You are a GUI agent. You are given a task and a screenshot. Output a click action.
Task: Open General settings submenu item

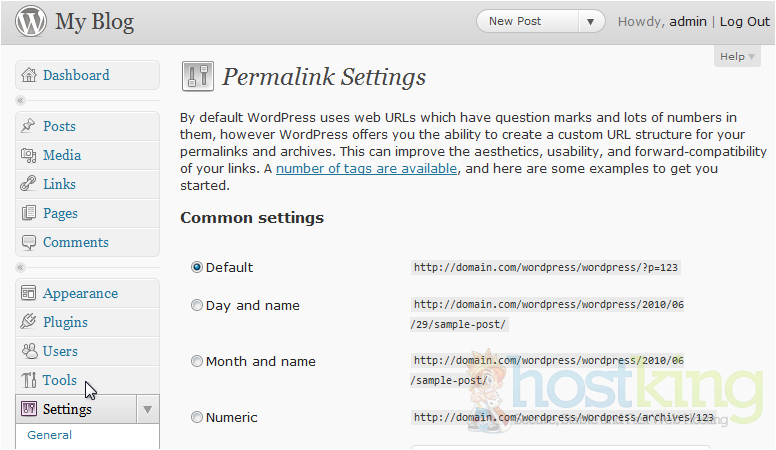[49, 435]
